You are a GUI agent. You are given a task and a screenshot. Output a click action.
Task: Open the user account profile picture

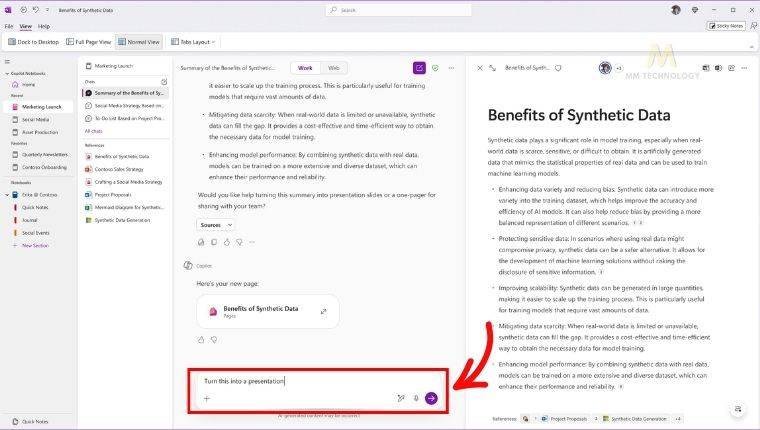pos(676,10)
